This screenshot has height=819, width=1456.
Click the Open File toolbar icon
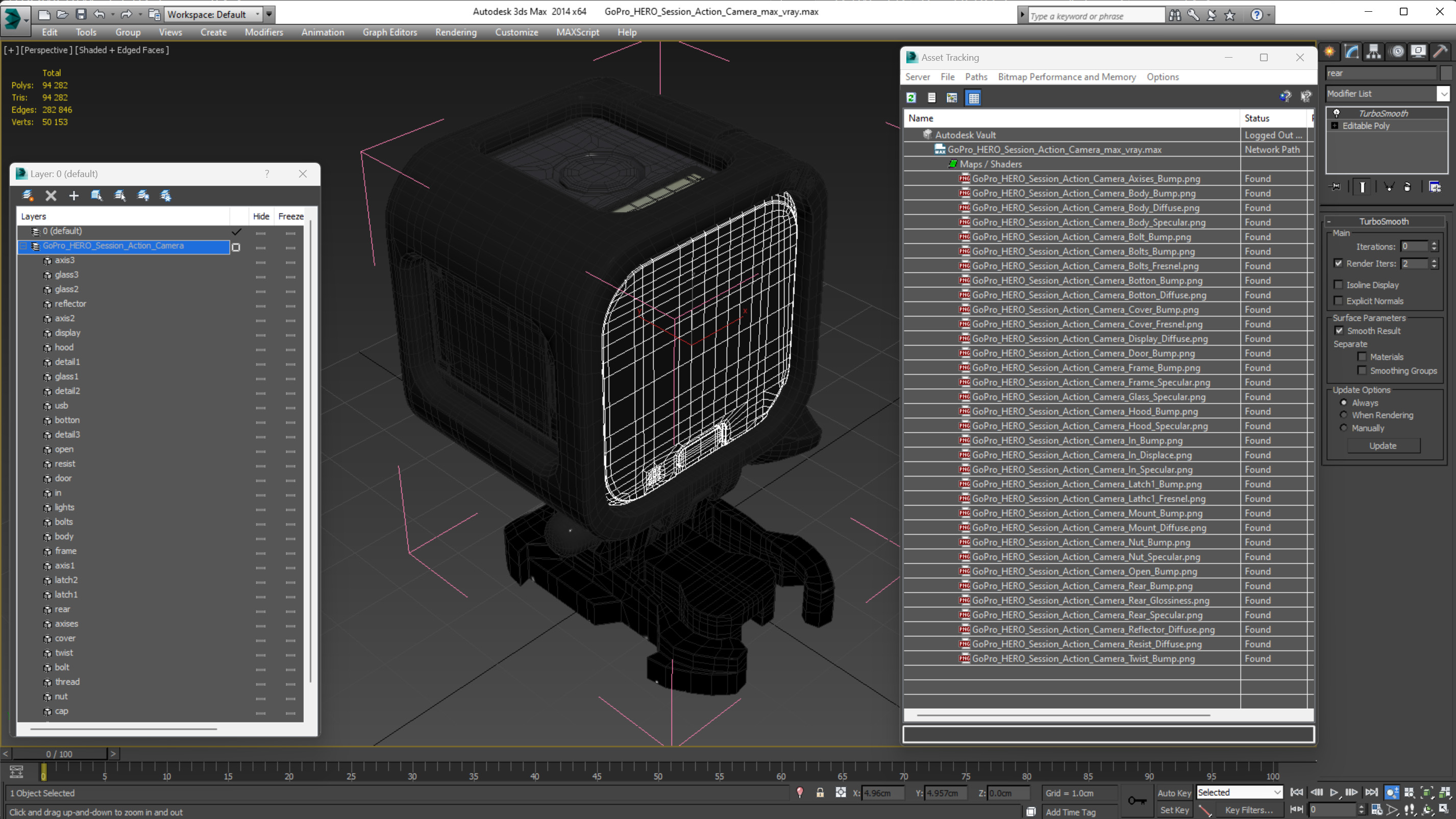pyautogui.click(x=62, y=14)
